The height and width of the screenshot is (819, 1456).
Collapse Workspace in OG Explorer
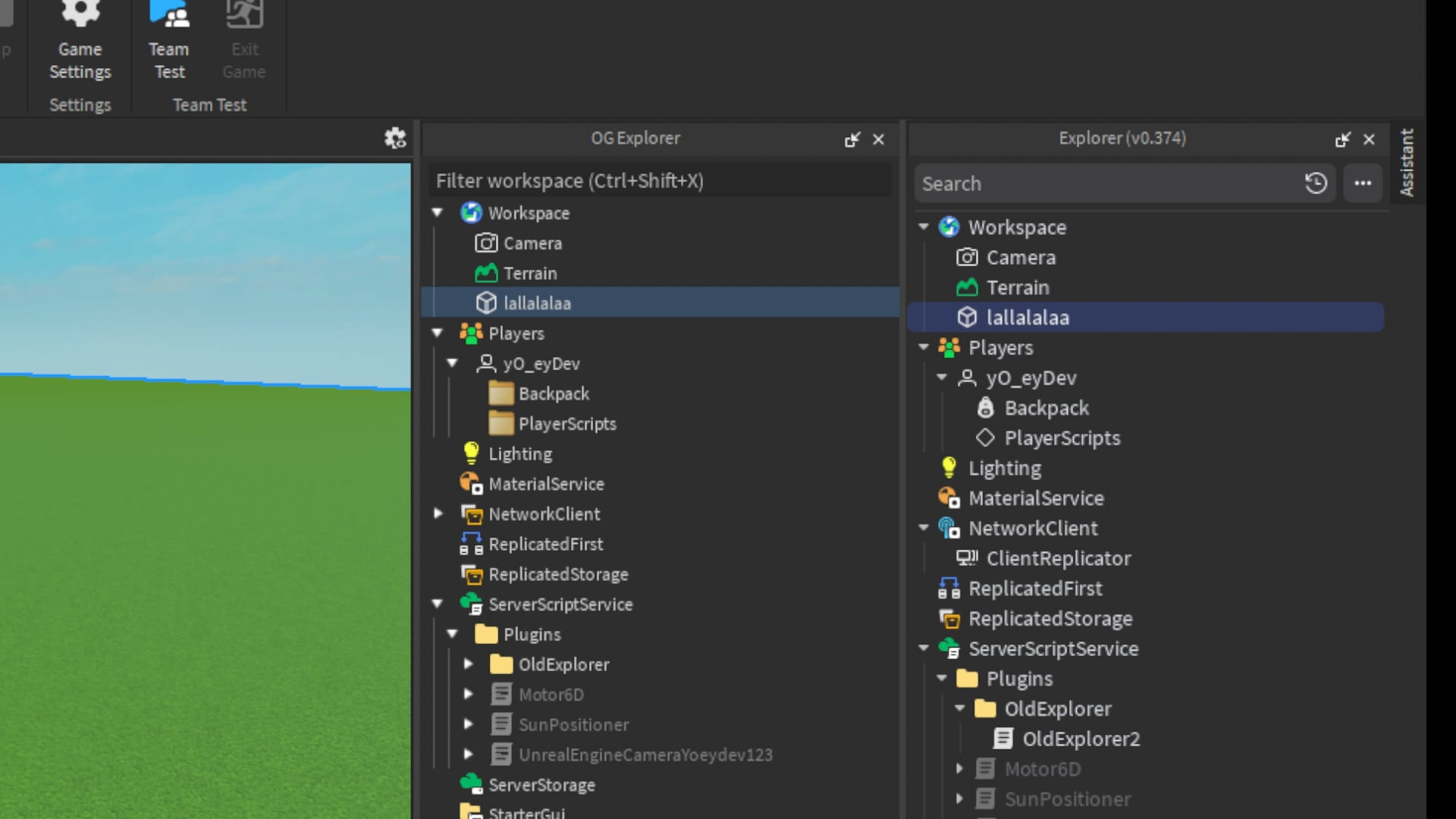[438, 212]
